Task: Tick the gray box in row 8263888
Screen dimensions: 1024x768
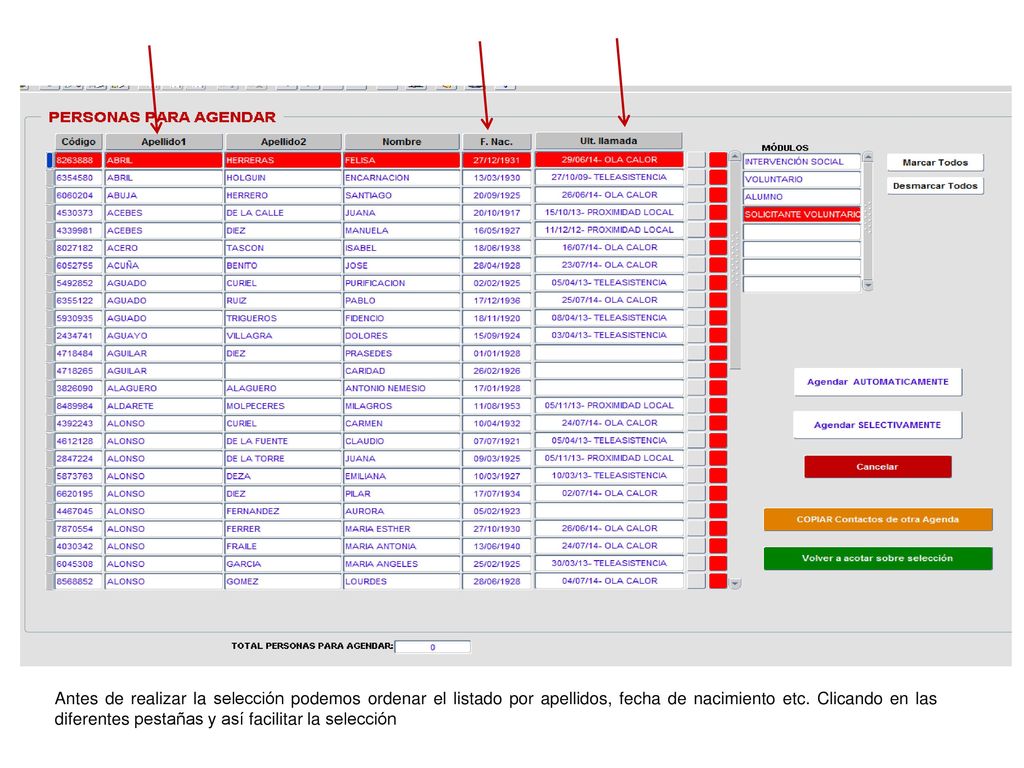Action: click(x=697, y=160)
